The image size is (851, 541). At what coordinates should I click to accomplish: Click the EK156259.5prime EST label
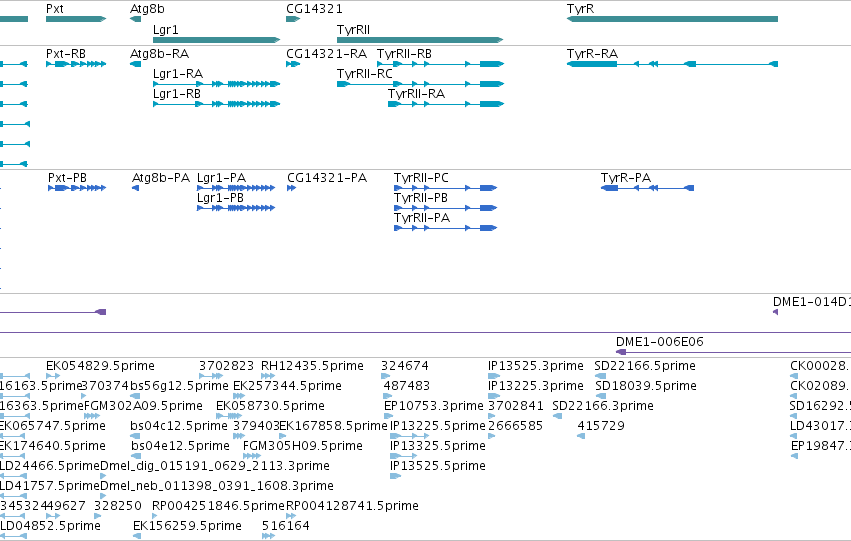[187, 526]
